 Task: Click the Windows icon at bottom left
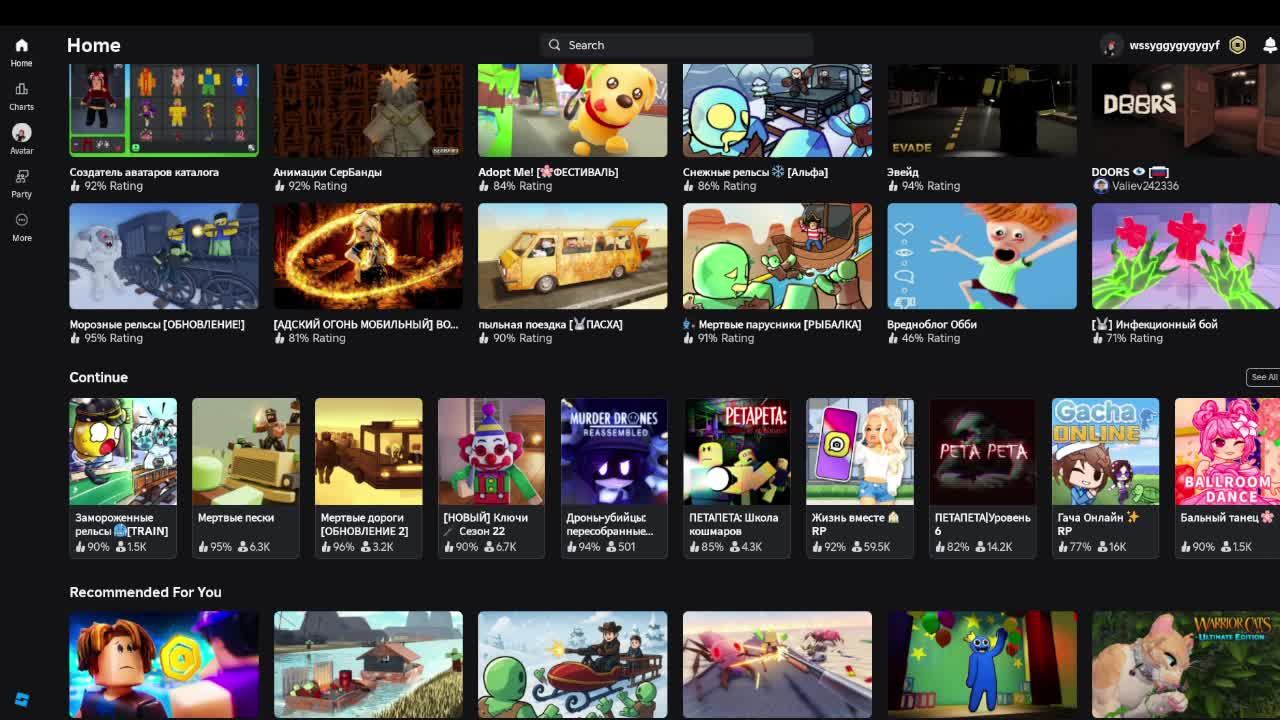tap(21, 700)
